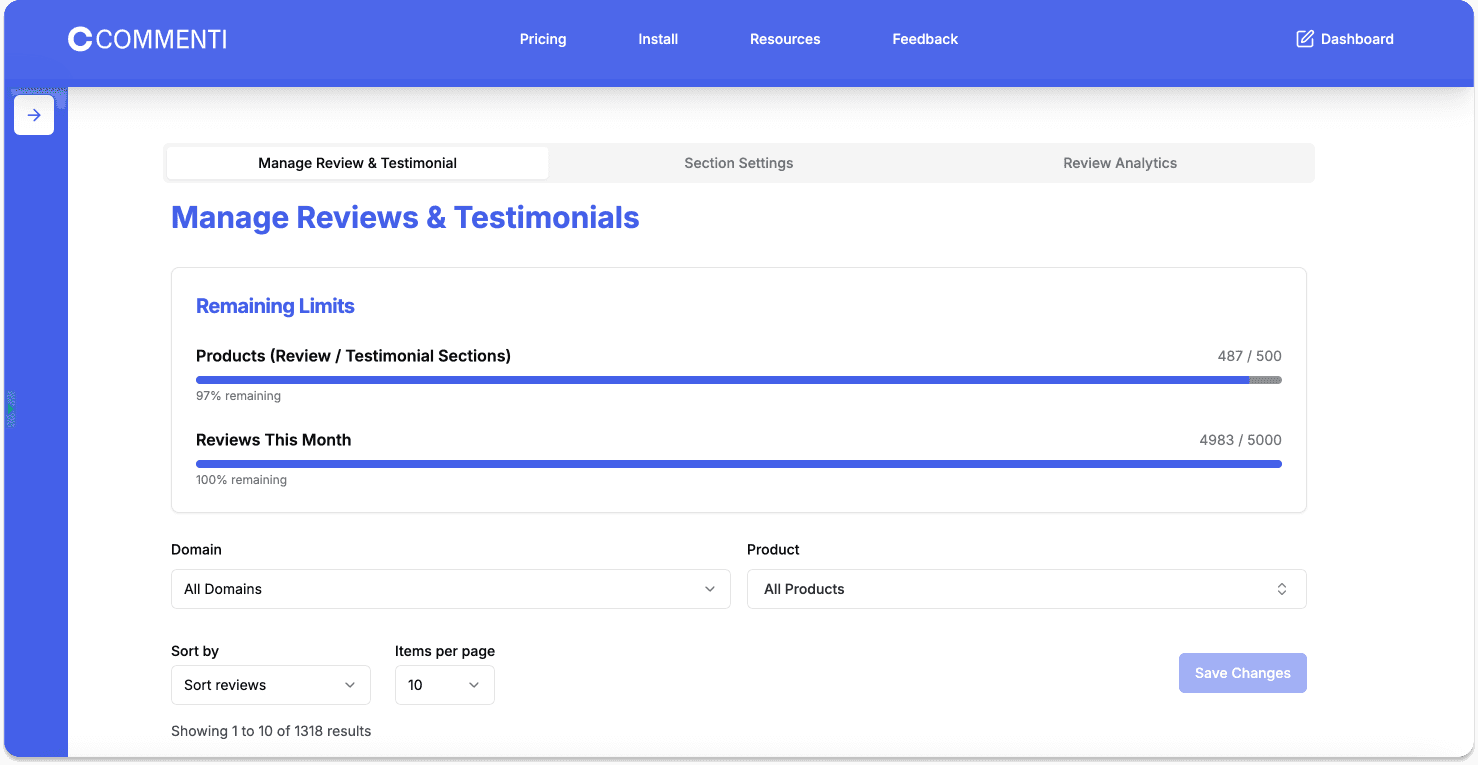The image size is (1478, 765).
Task: Click the Items per page chevron
Action: point(474,685)
